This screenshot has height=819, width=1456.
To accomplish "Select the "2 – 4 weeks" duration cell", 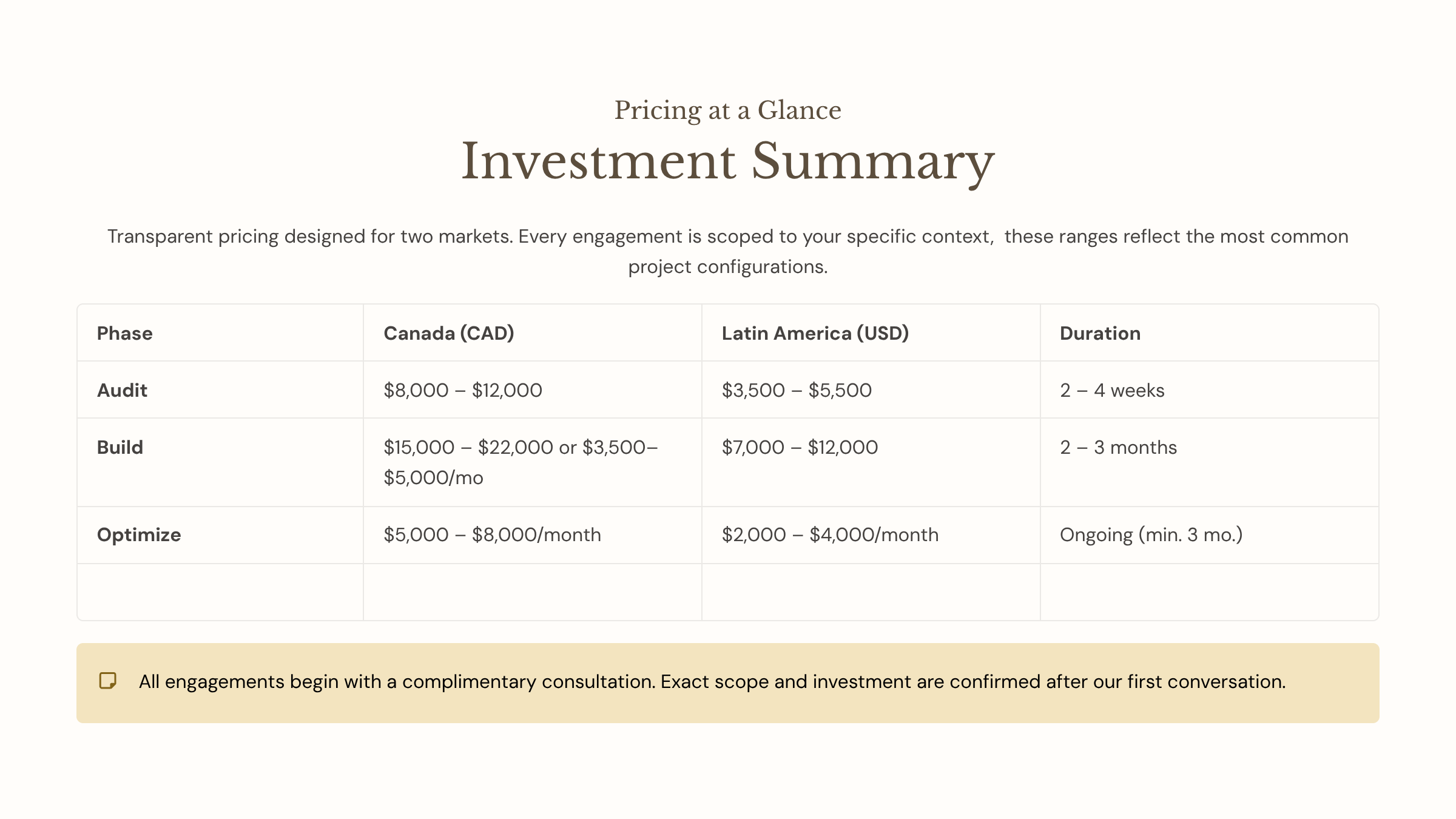I will [x=1112, y=390].
